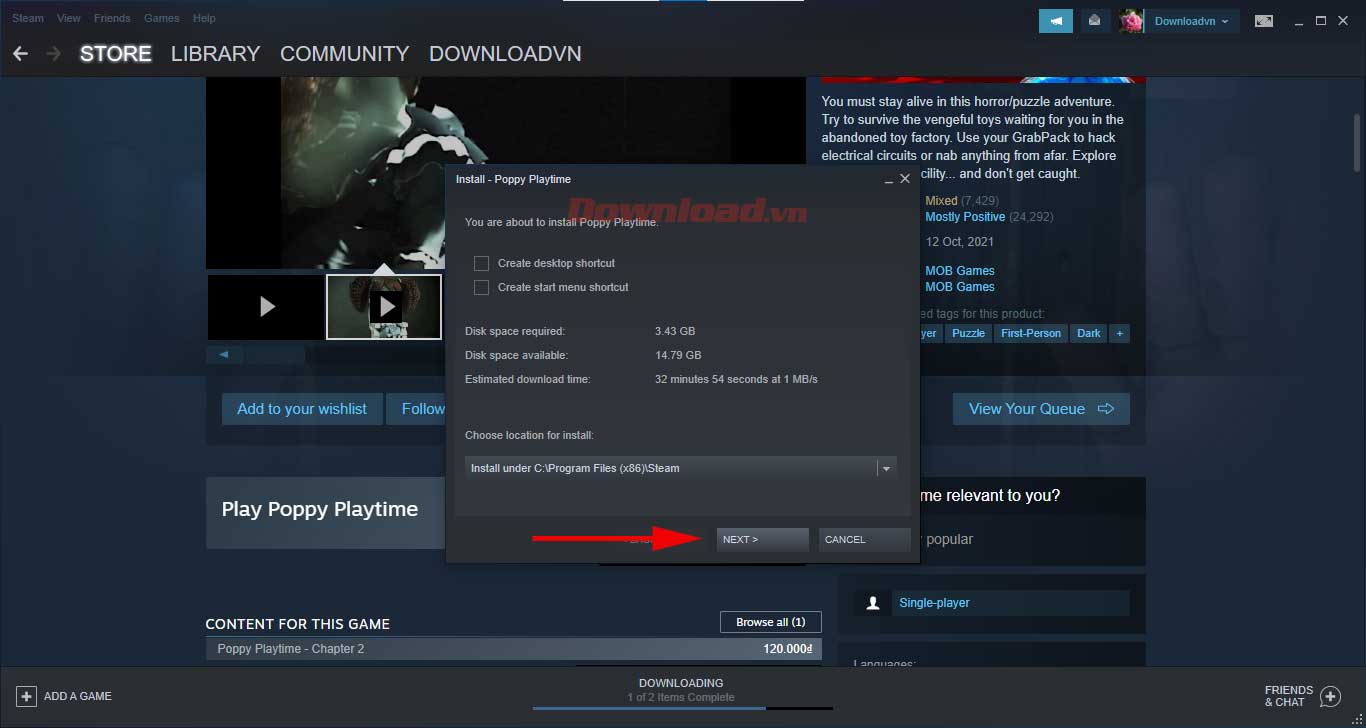Click 1 of 2 Items Complete text

pos(681,697)
